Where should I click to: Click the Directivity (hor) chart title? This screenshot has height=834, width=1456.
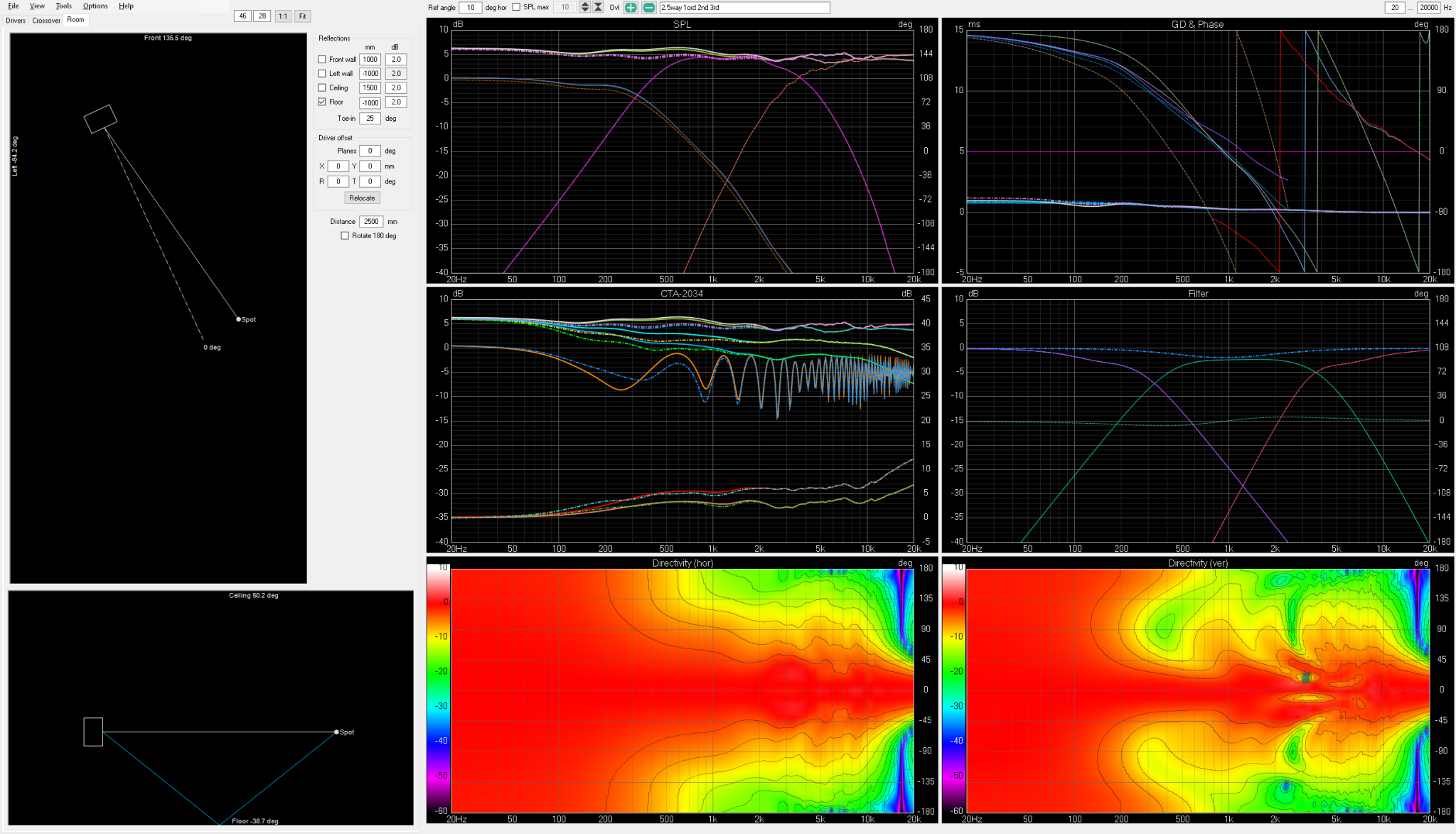coord(682,563)
